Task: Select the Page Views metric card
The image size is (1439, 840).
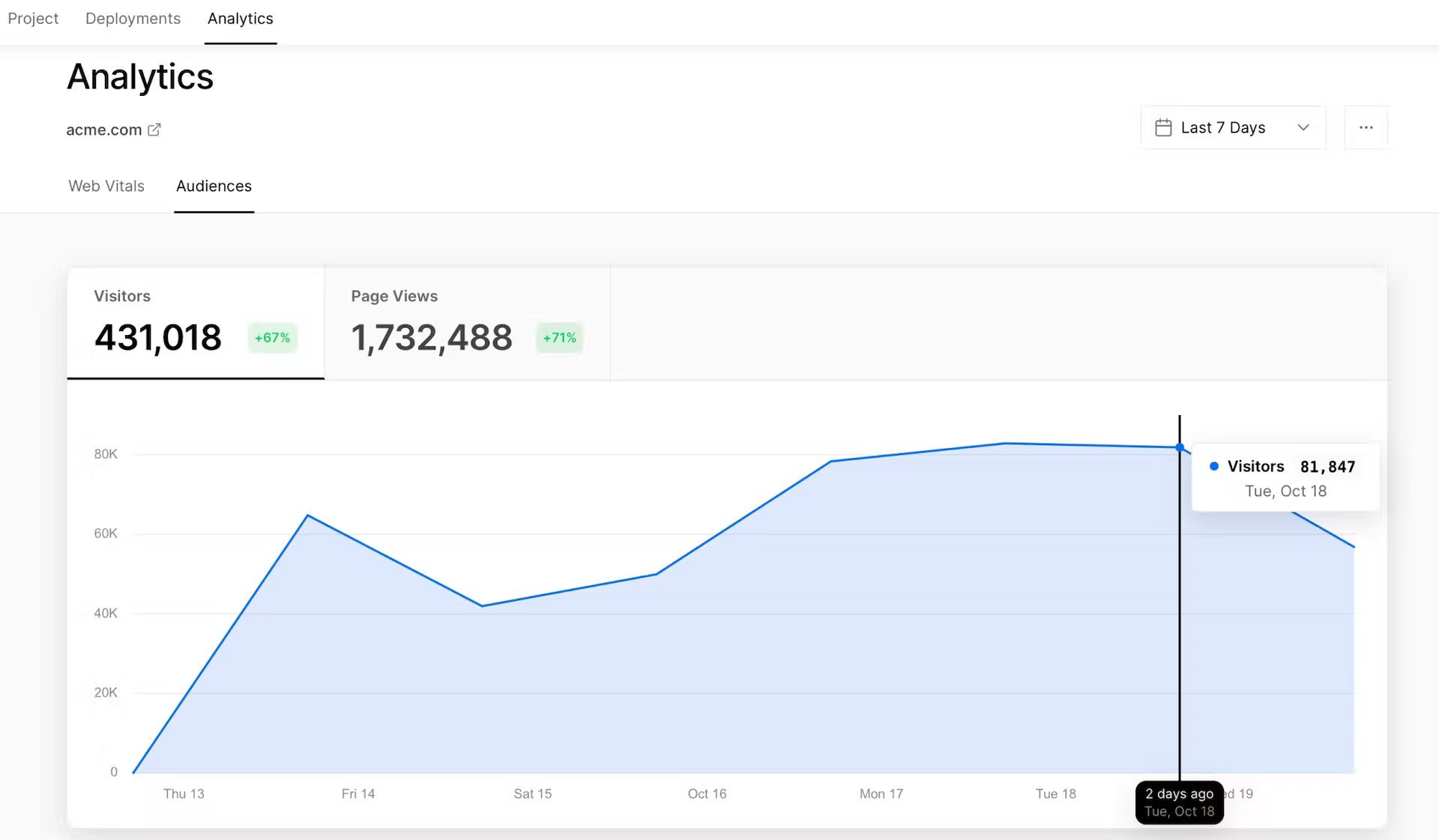Action: (x=466, y=322)
